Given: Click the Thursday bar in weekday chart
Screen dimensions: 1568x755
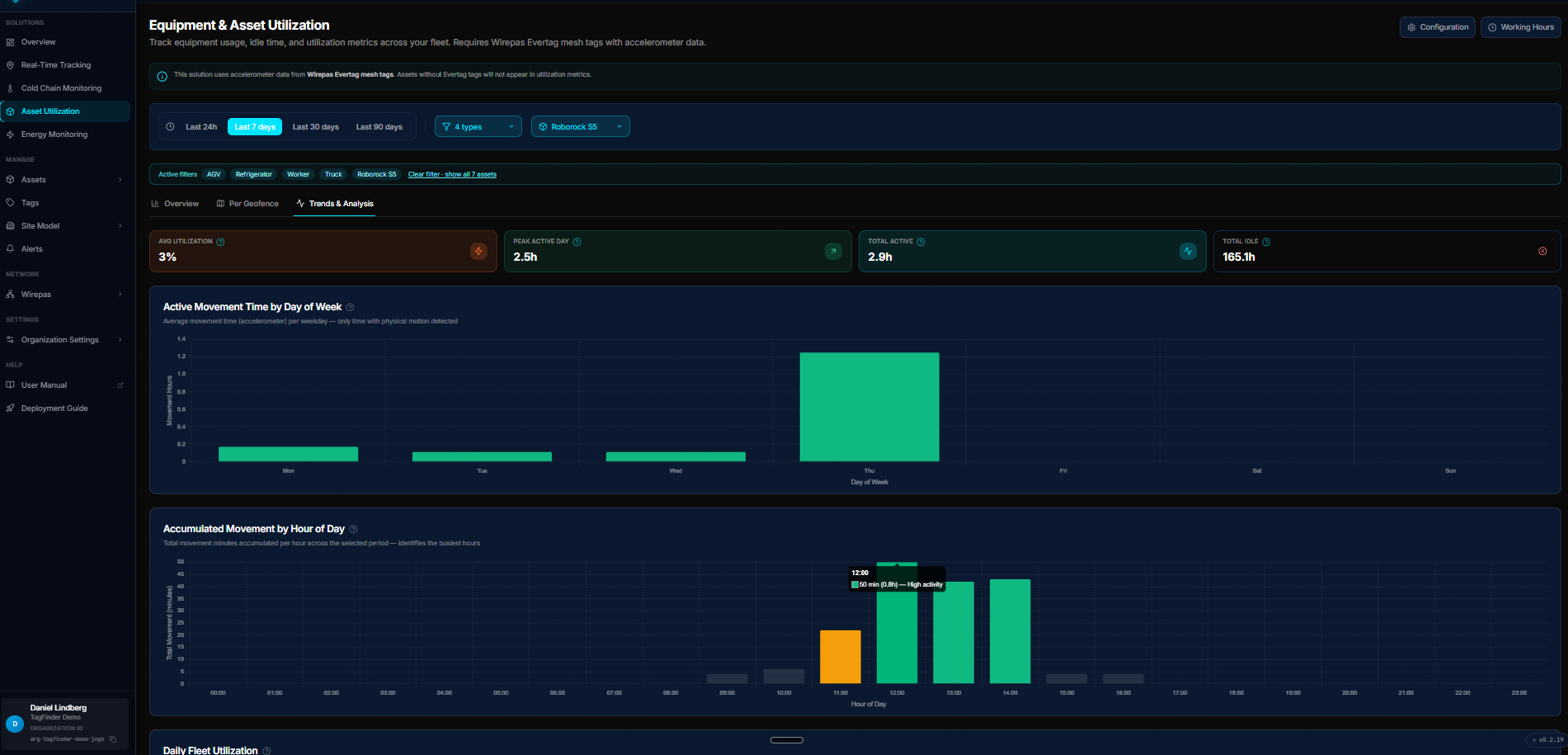Looking at the screenshot, I should point(869,407).
